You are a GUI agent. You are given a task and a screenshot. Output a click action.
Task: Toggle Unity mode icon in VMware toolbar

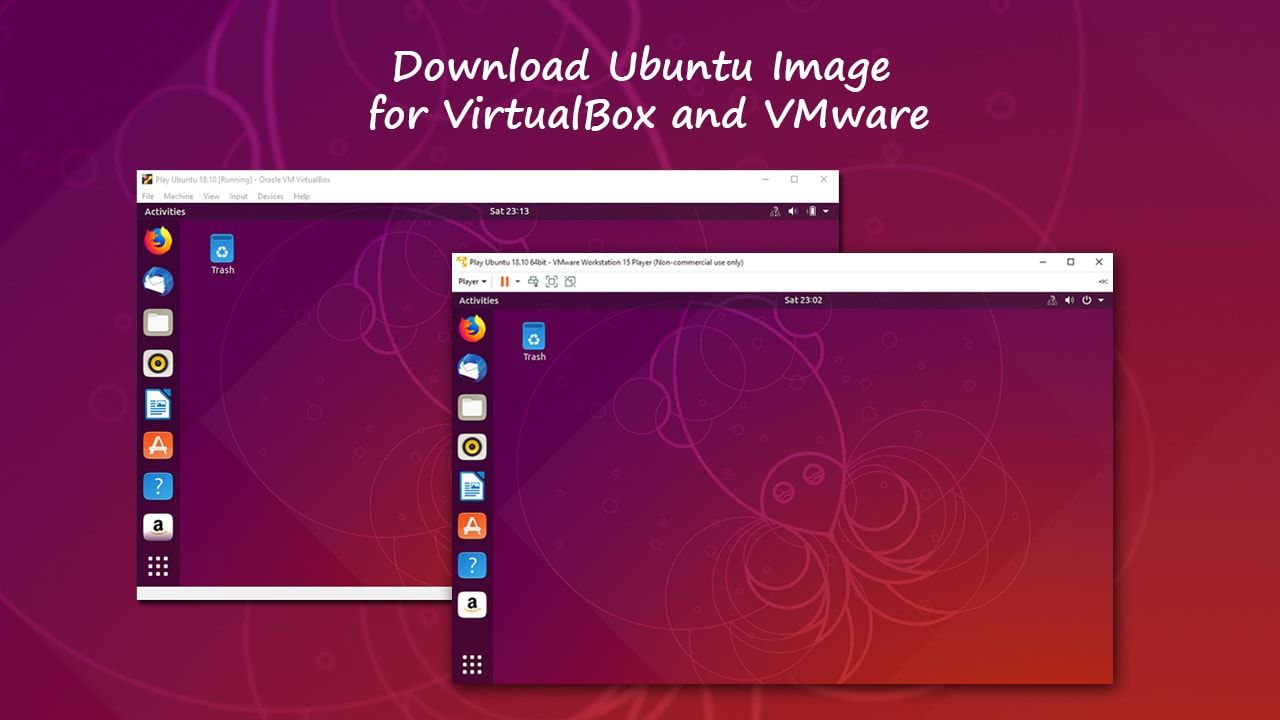pos(570,282)
